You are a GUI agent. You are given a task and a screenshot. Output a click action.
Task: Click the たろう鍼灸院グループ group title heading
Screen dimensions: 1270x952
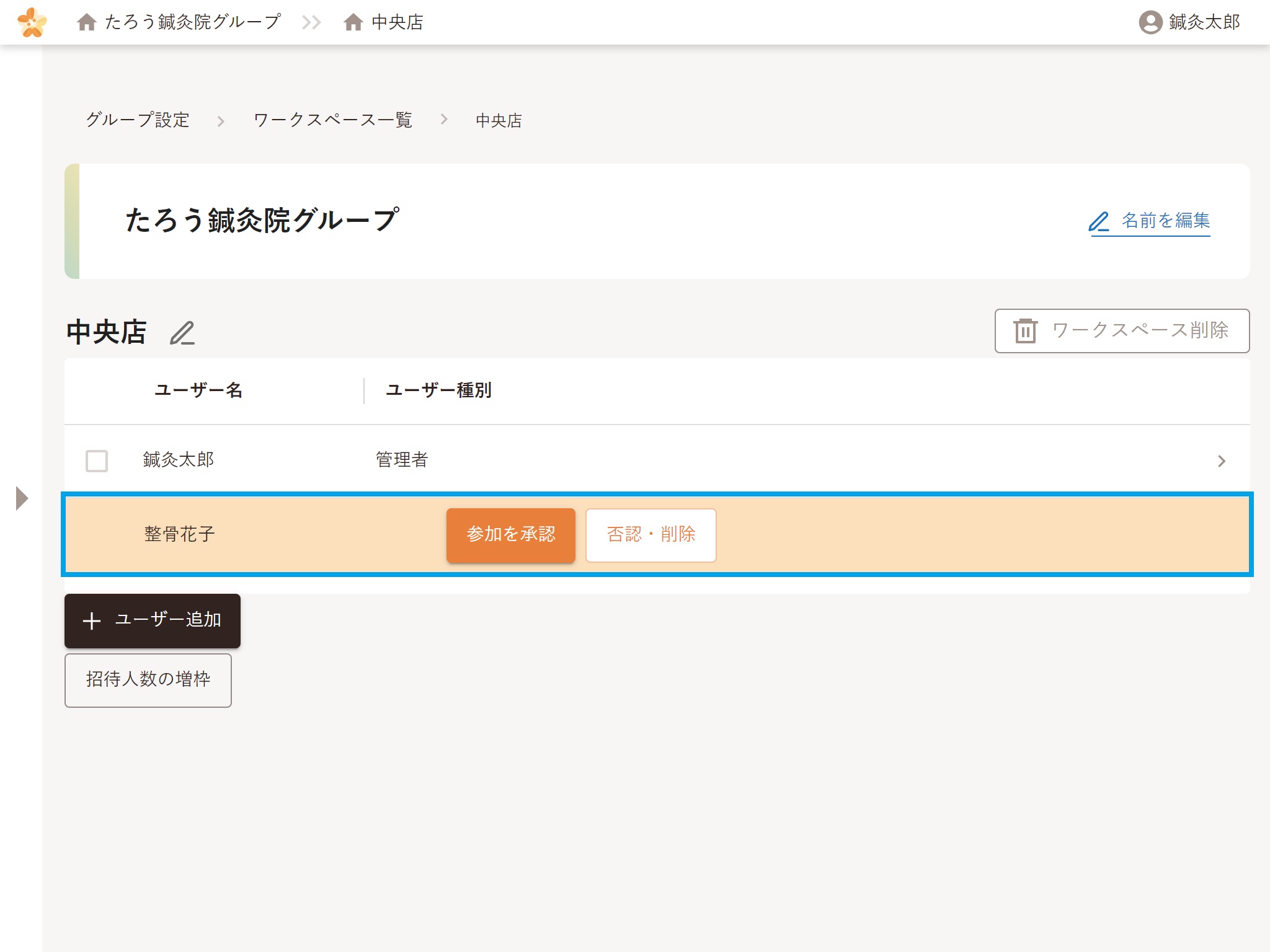point(262,220)
